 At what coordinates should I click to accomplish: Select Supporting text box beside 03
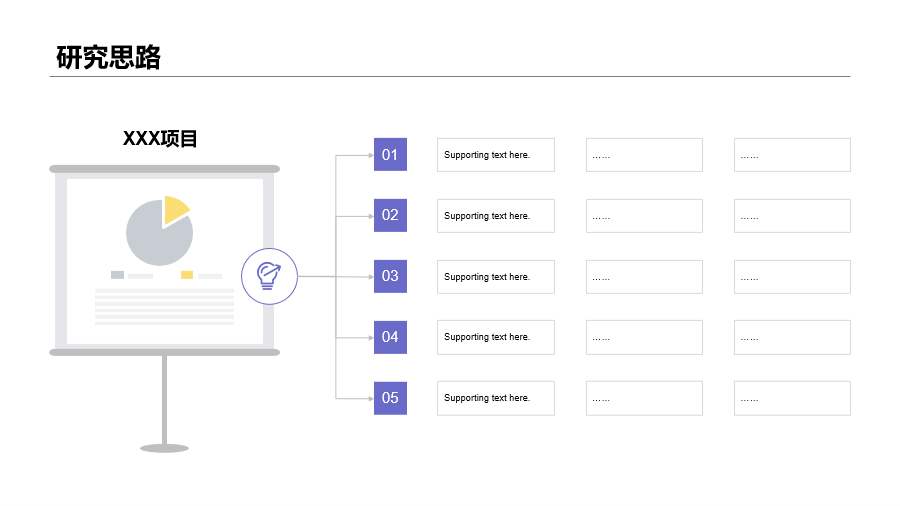click(x=495, y=277)
